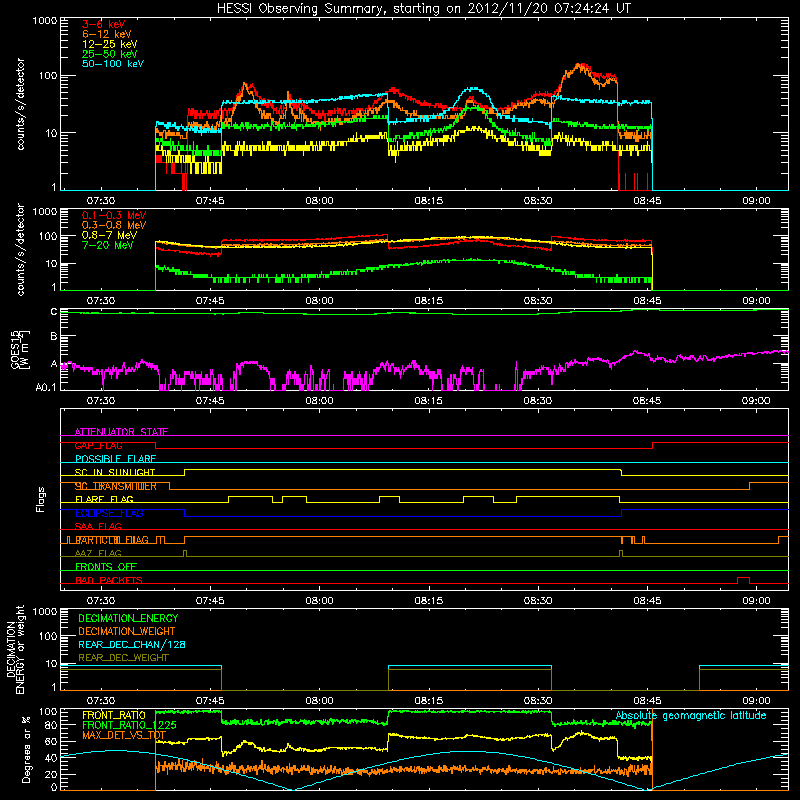The width and height of the screenshot is (800, 800).
Task: Click the GOES15 y-axis label
Action: pyautogui.click(x=20, y=349)
